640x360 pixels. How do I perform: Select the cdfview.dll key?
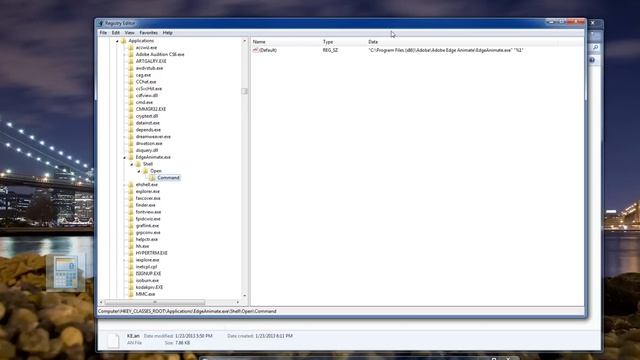(147, 96)
